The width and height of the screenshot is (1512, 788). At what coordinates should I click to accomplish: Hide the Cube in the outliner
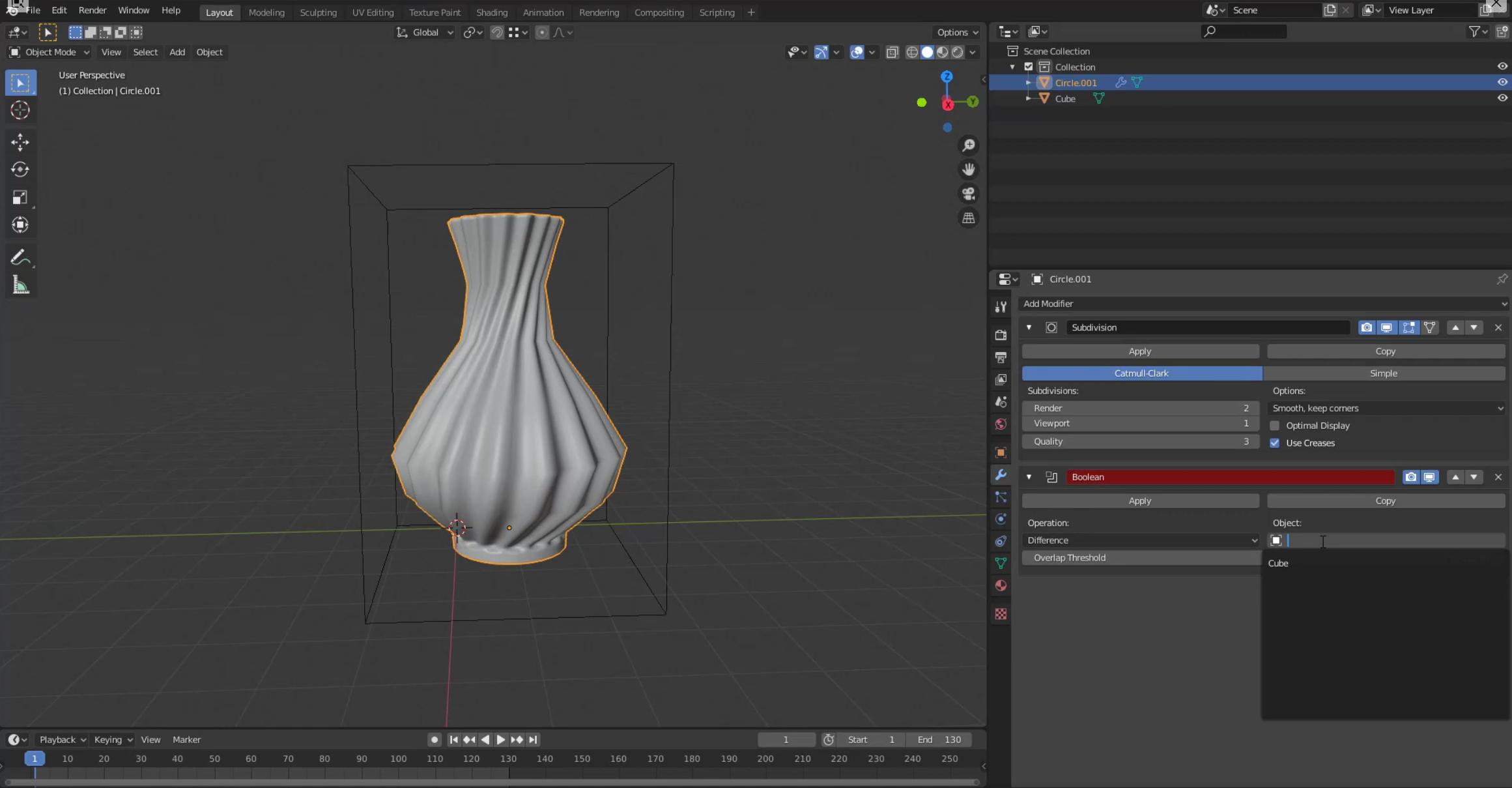pyautogui.click(x=1502, y=98)
